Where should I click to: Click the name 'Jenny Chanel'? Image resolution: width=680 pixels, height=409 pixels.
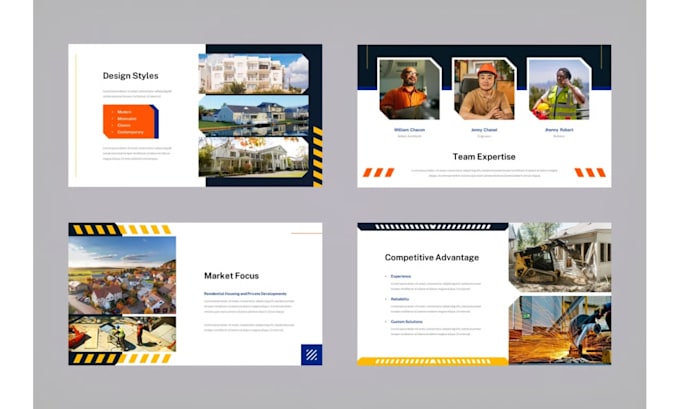pyautogui.click(x=484, y=130)
